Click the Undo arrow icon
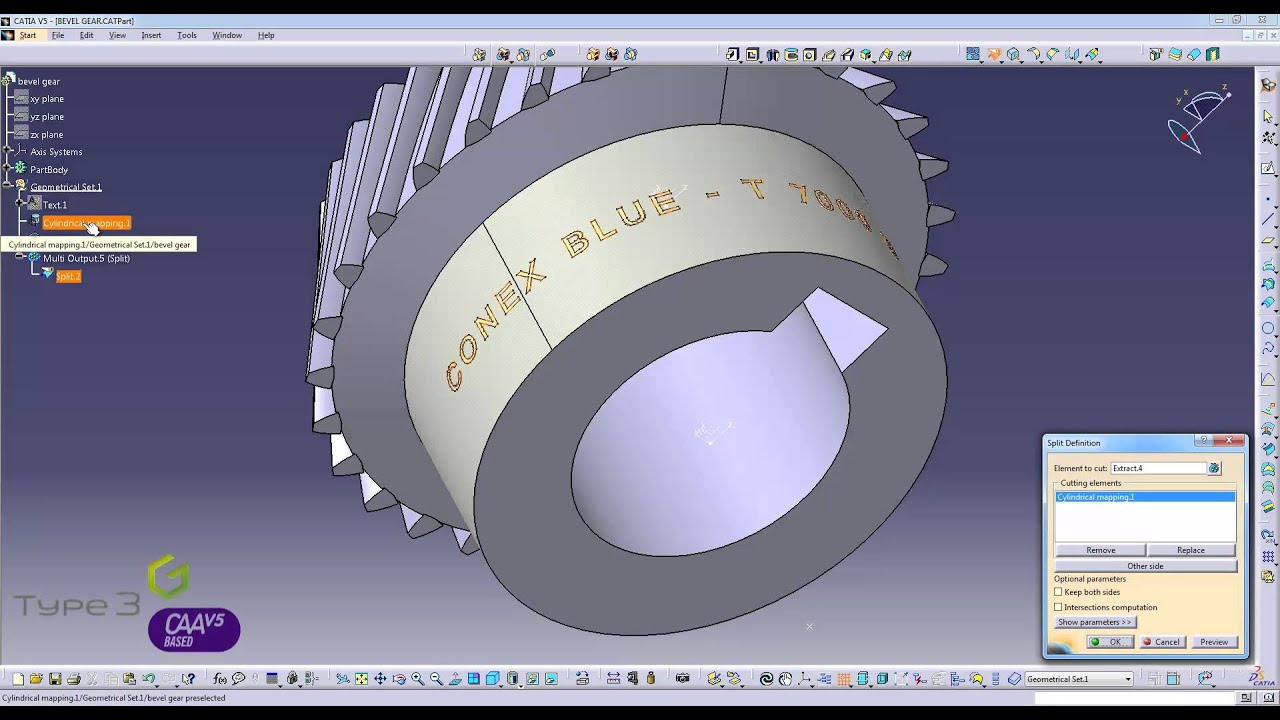This screenshot has width=1280, height=720. point(148,678)
